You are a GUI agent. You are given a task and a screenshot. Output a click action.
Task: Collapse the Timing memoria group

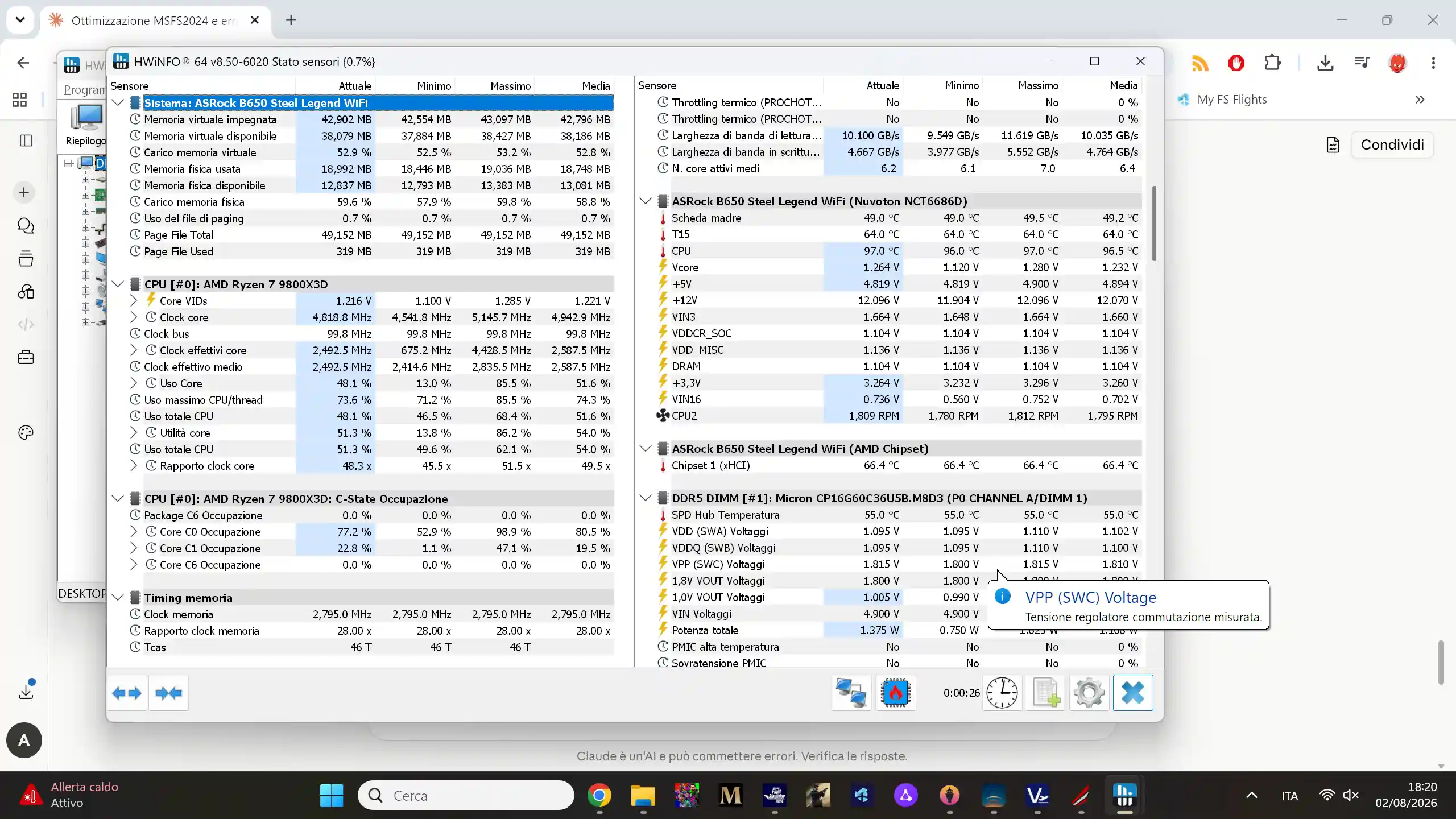(x=118, y=598)
